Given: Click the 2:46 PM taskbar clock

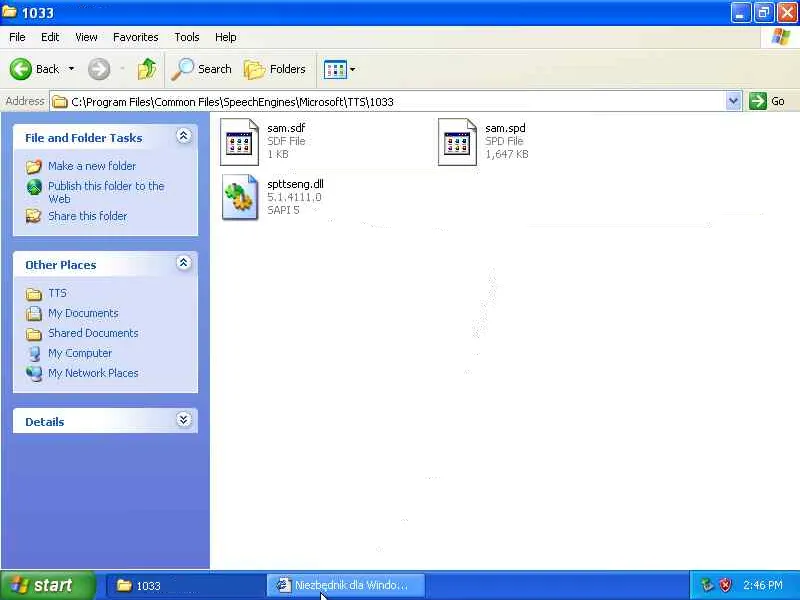Looking at the screenshot, I should [762, 585].
